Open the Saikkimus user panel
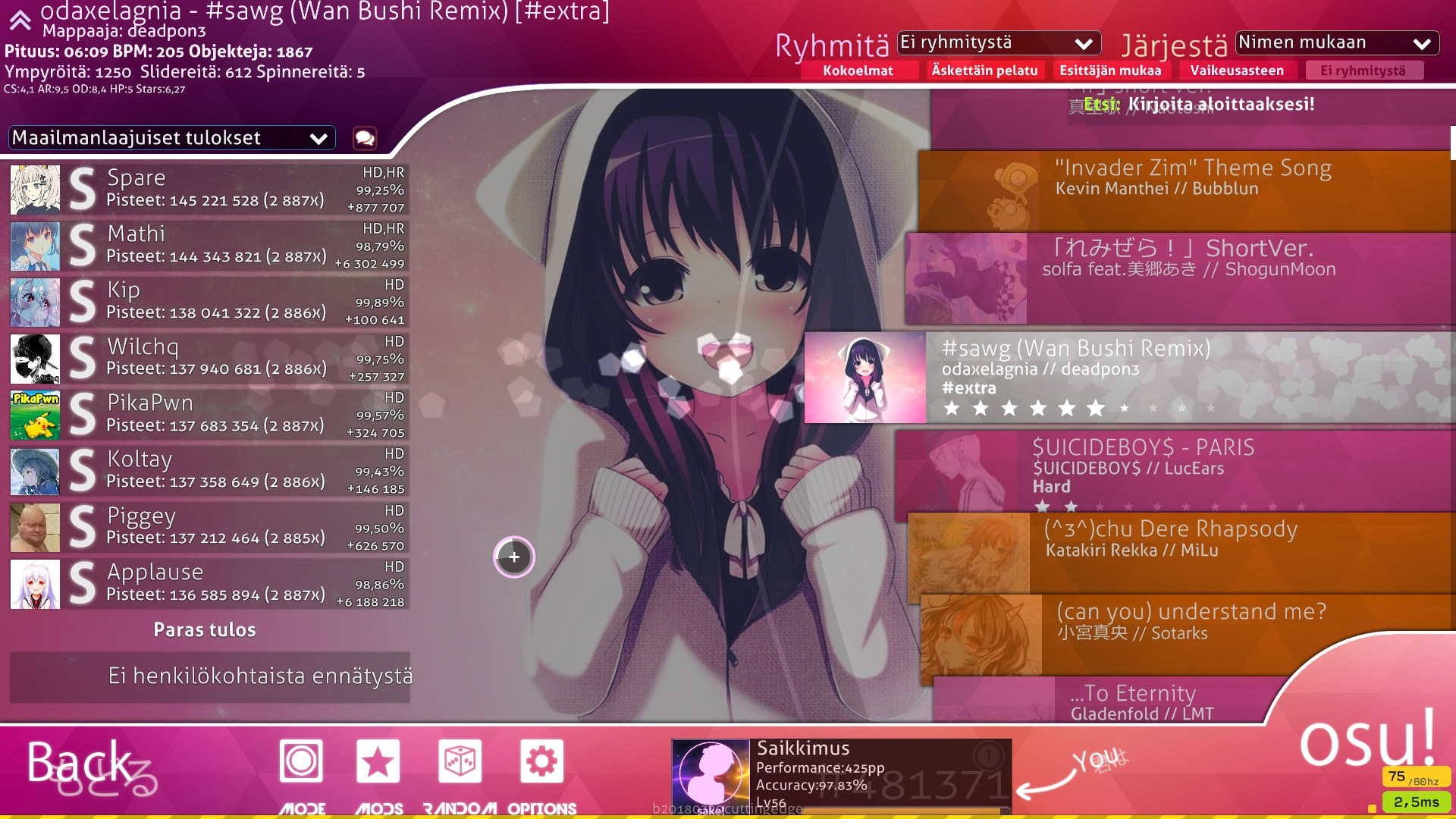 [842, 777]
